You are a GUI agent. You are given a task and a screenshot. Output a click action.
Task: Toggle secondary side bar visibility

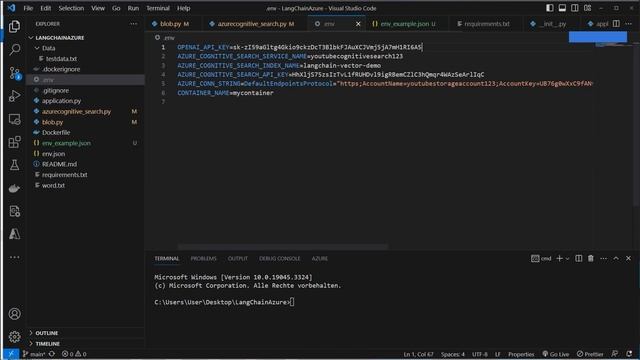tap(575, 8)
